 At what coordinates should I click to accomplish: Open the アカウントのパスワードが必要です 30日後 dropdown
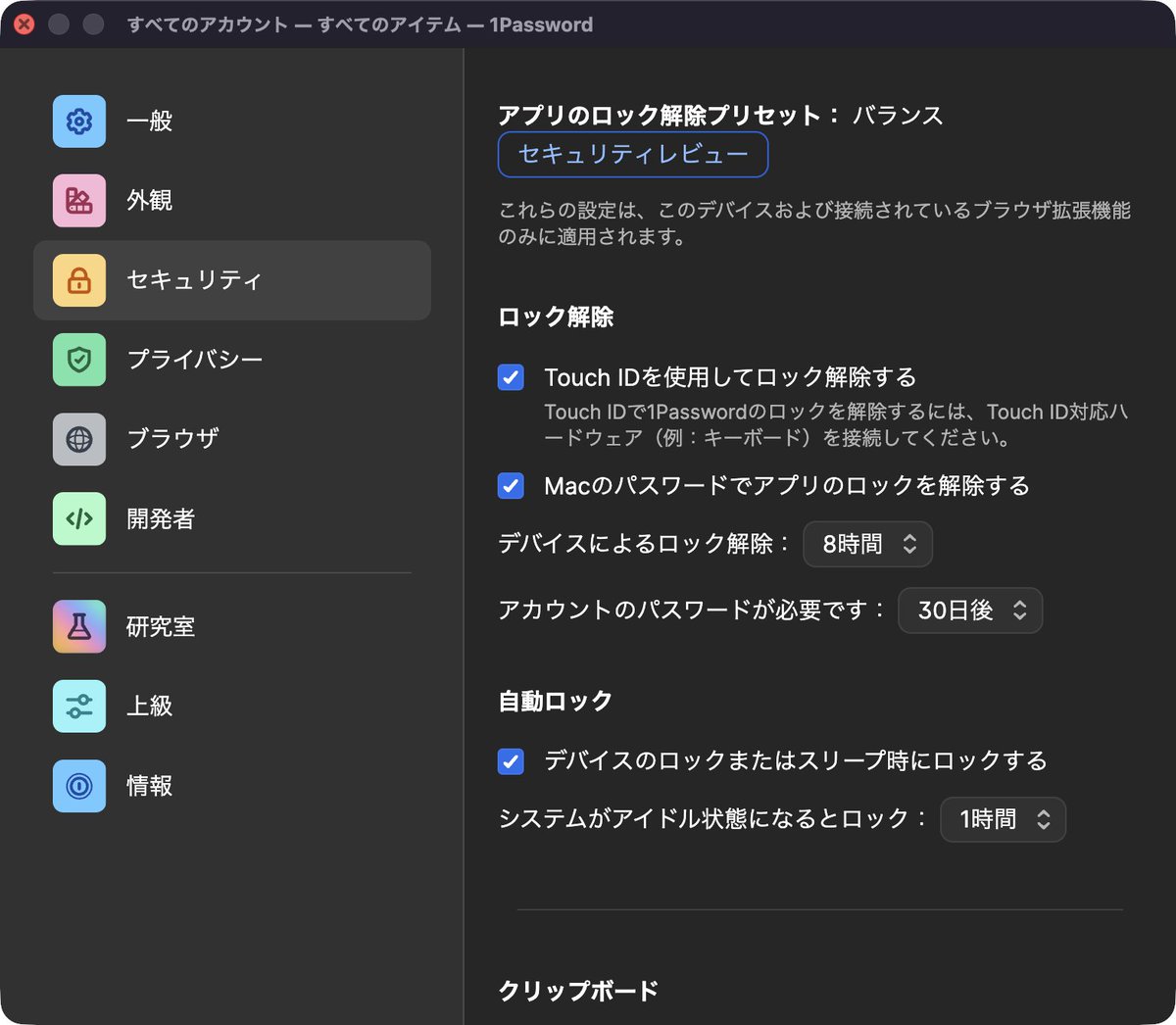tap(970, 610)
